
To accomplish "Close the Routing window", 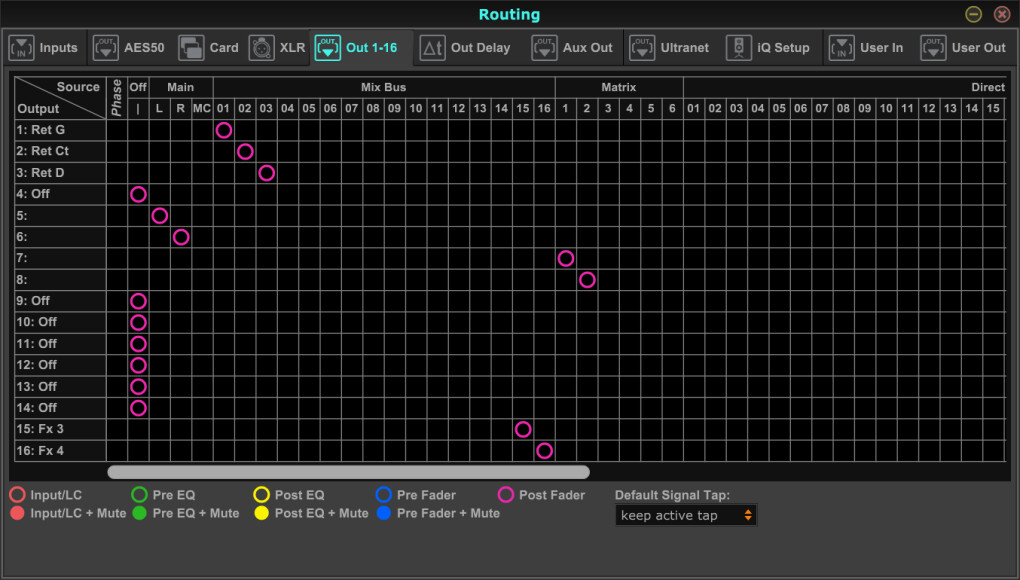I will pos(1002,14).
